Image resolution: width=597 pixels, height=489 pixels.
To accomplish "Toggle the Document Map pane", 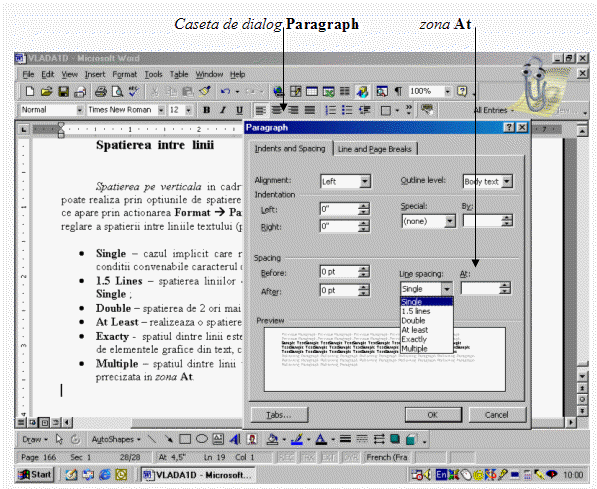I will point(382,91).
